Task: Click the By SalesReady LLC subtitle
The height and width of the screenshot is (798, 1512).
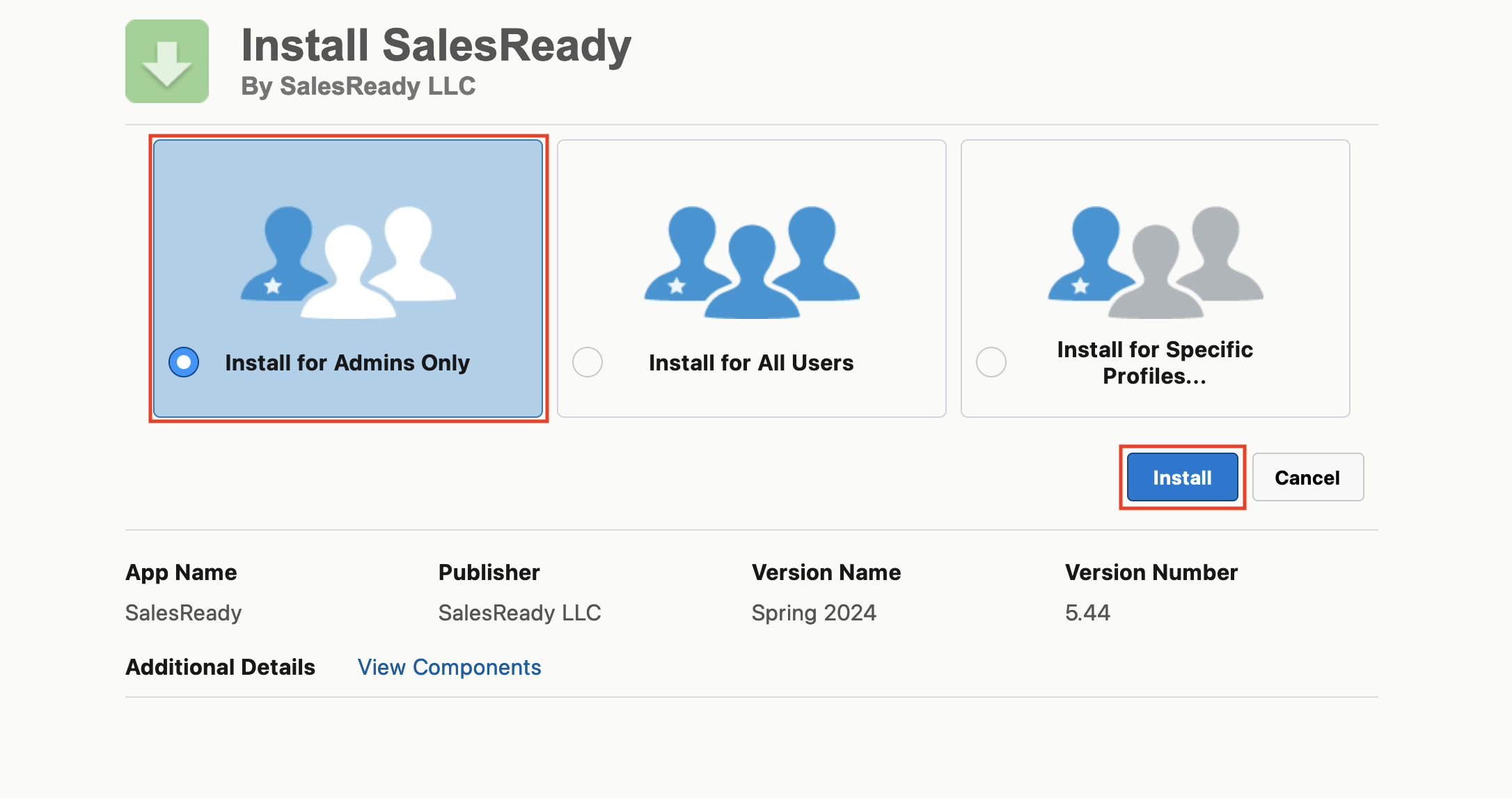Action: coord(358,86)
